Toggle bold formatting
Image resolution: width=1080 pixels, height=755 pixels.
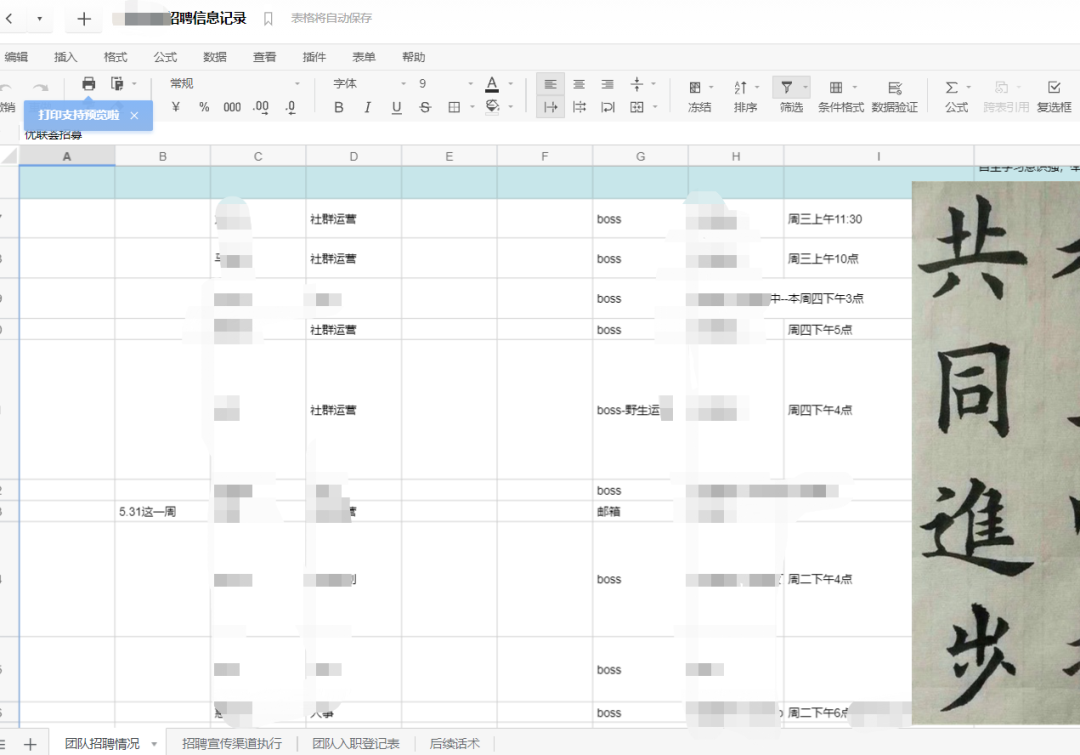point(338,107)
